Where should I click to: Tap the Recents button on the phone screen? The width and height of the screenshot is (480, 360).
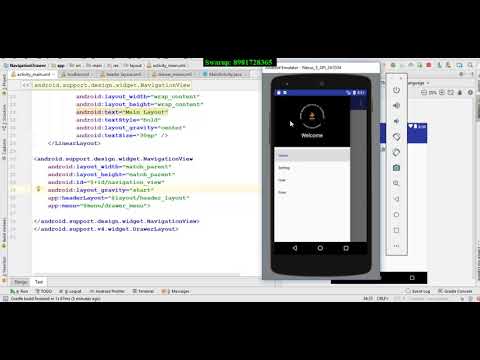tap(346, 248)
